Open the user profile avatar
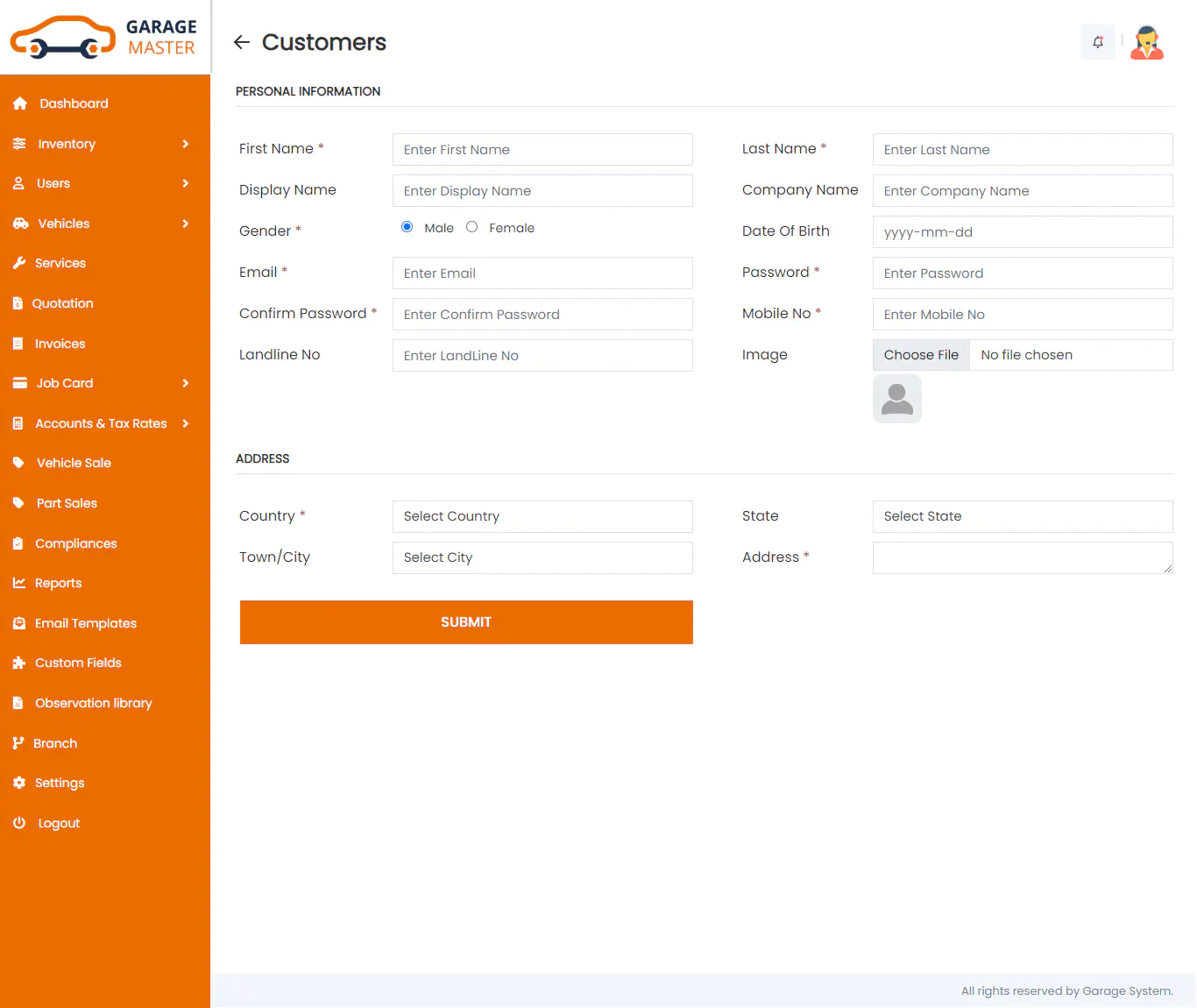Viewport: 1197px width, 1008px height. pyautogui.click(x=1146, y=42)
